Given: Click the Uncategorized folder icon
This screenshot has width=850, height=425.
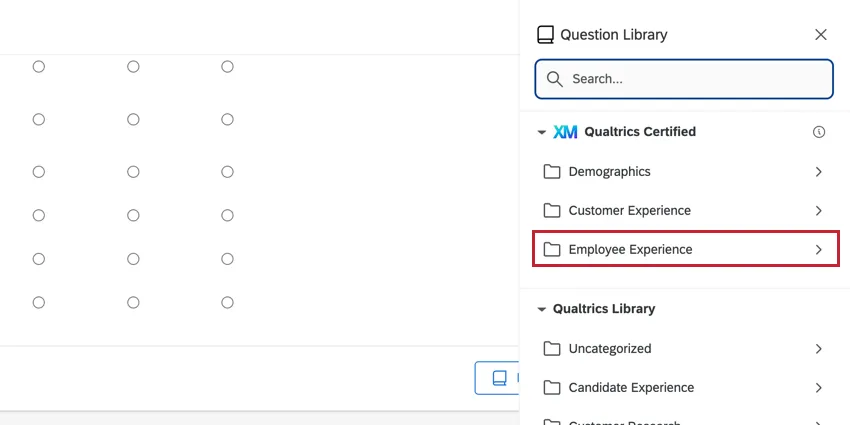Looking at the screenshot, I should point(552,349).
